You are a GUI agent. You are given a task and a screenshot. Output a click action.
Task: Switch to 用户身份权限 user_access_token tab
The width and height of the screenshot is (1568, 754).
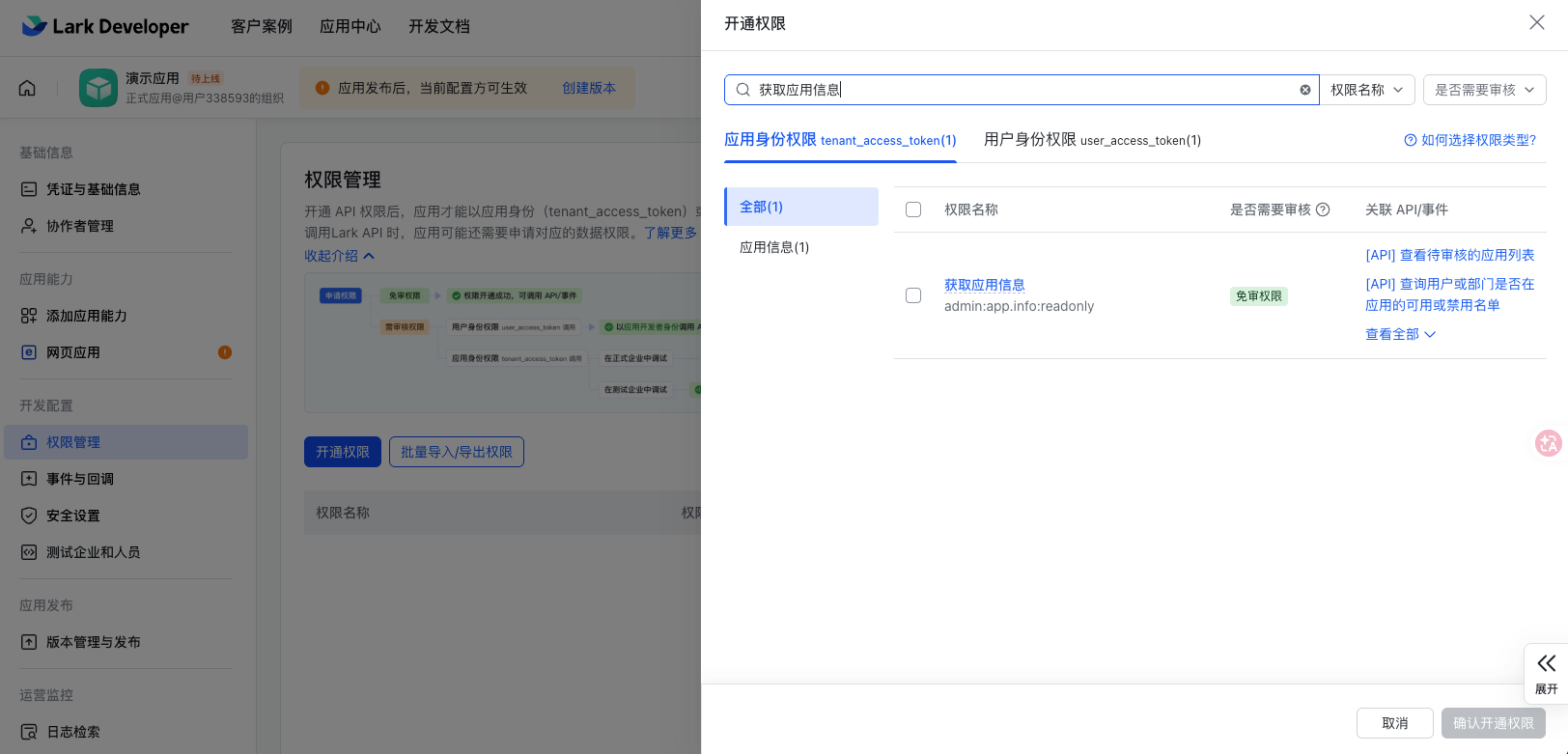(1092, 140)
